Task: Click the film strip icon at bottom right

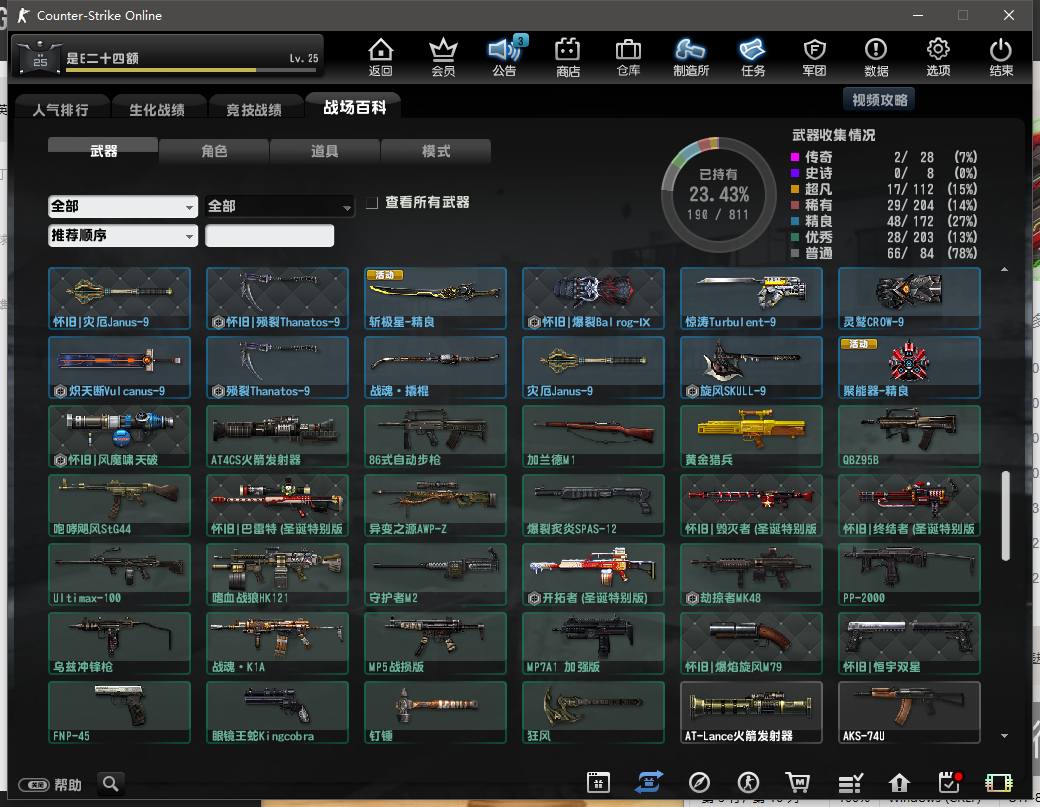Action: point(998,783)
